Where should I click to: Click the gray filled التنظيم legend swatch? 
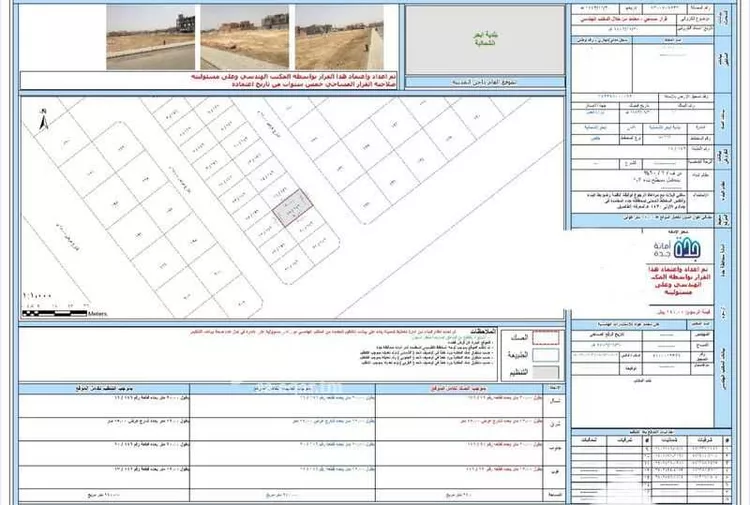point(546,372)
